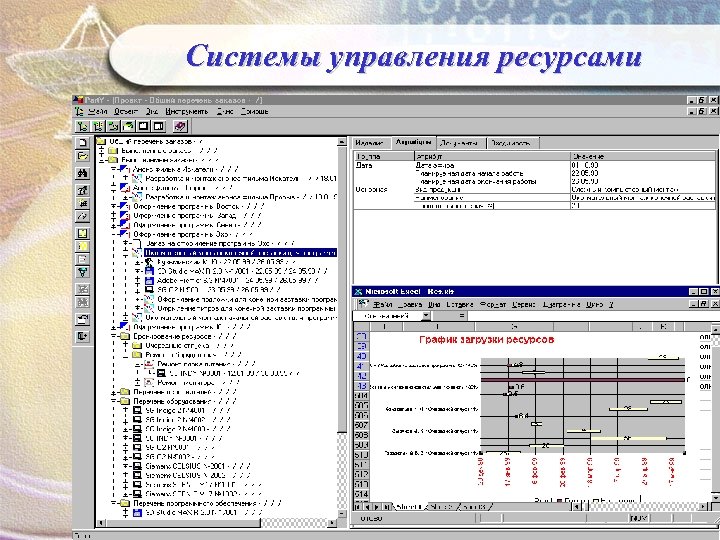
Task: Switch to the Лист2 sheet tab in Excel
Action: (444, 507)
